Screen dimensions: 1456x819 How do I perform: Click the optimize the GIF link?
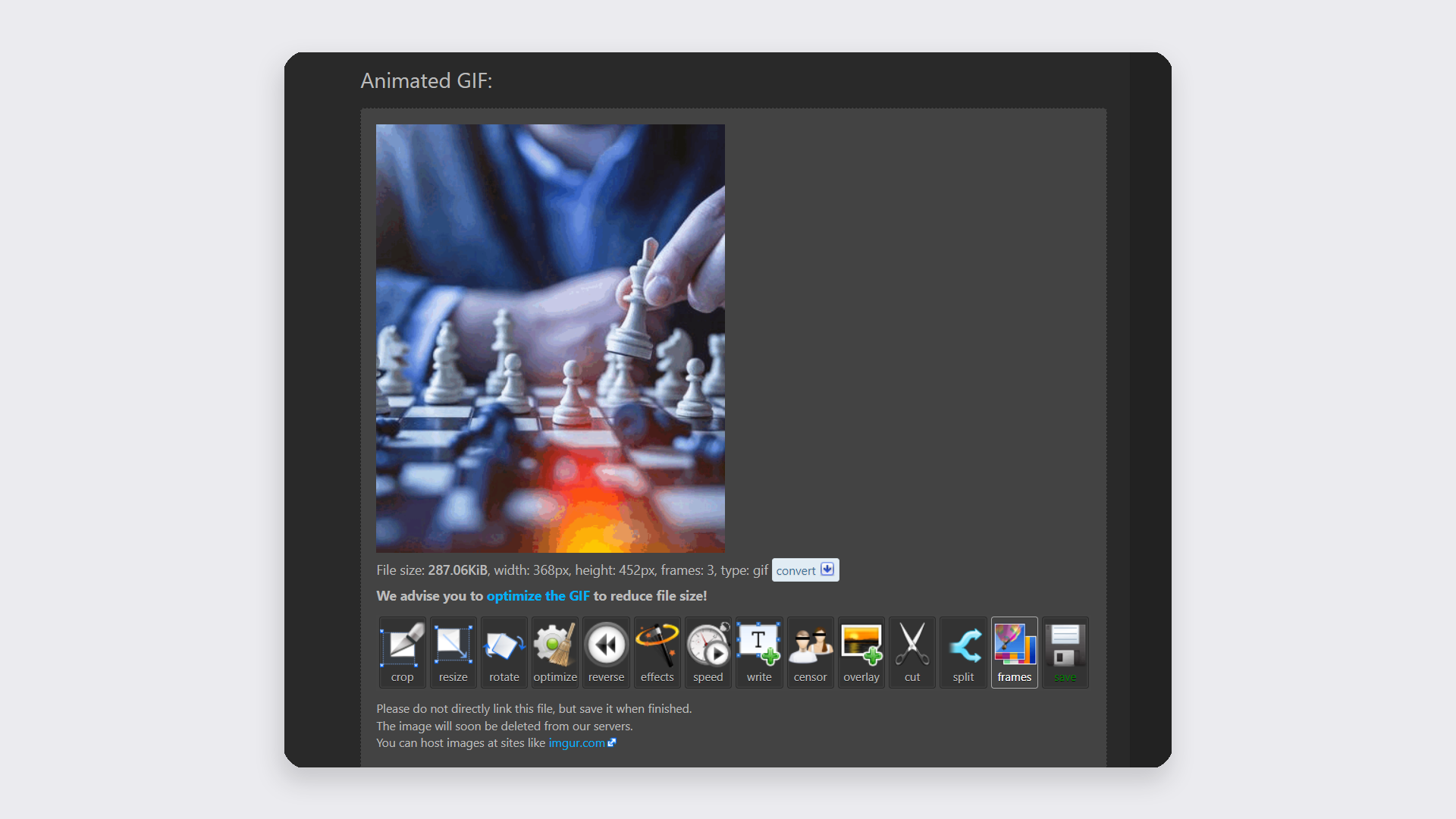[537, 596]
